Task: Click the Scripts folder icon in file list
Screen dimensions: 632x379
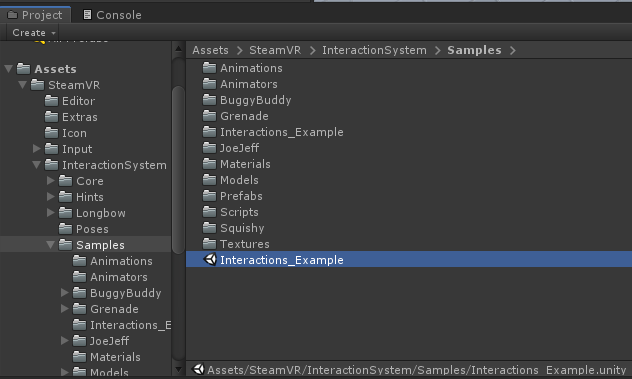Action: click(x=209, y=212)
